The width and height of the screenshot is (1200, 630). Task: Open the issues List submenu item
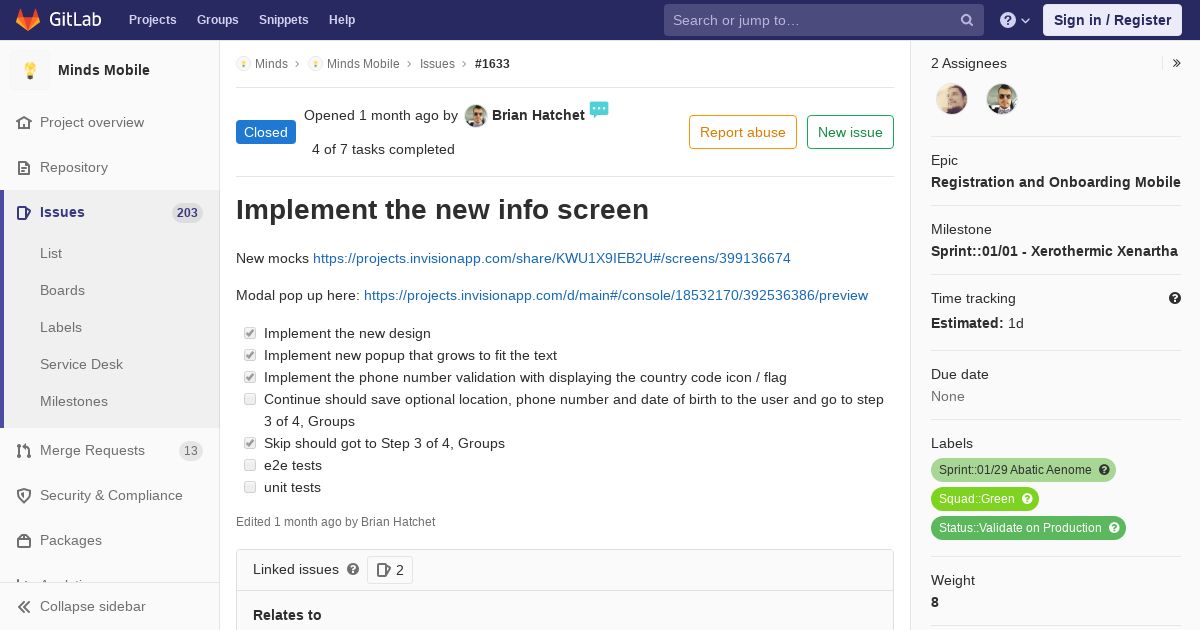tap(51, 253)
